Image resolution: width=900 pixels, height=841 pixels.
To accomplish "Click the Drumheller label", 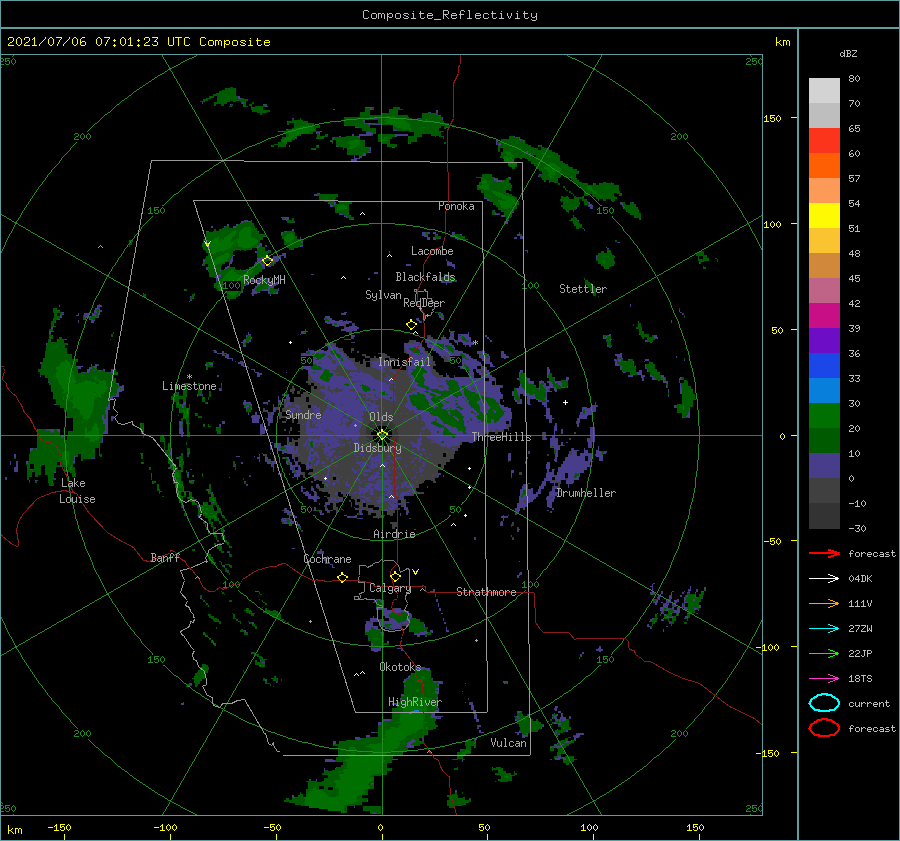I will pos(585,493).
